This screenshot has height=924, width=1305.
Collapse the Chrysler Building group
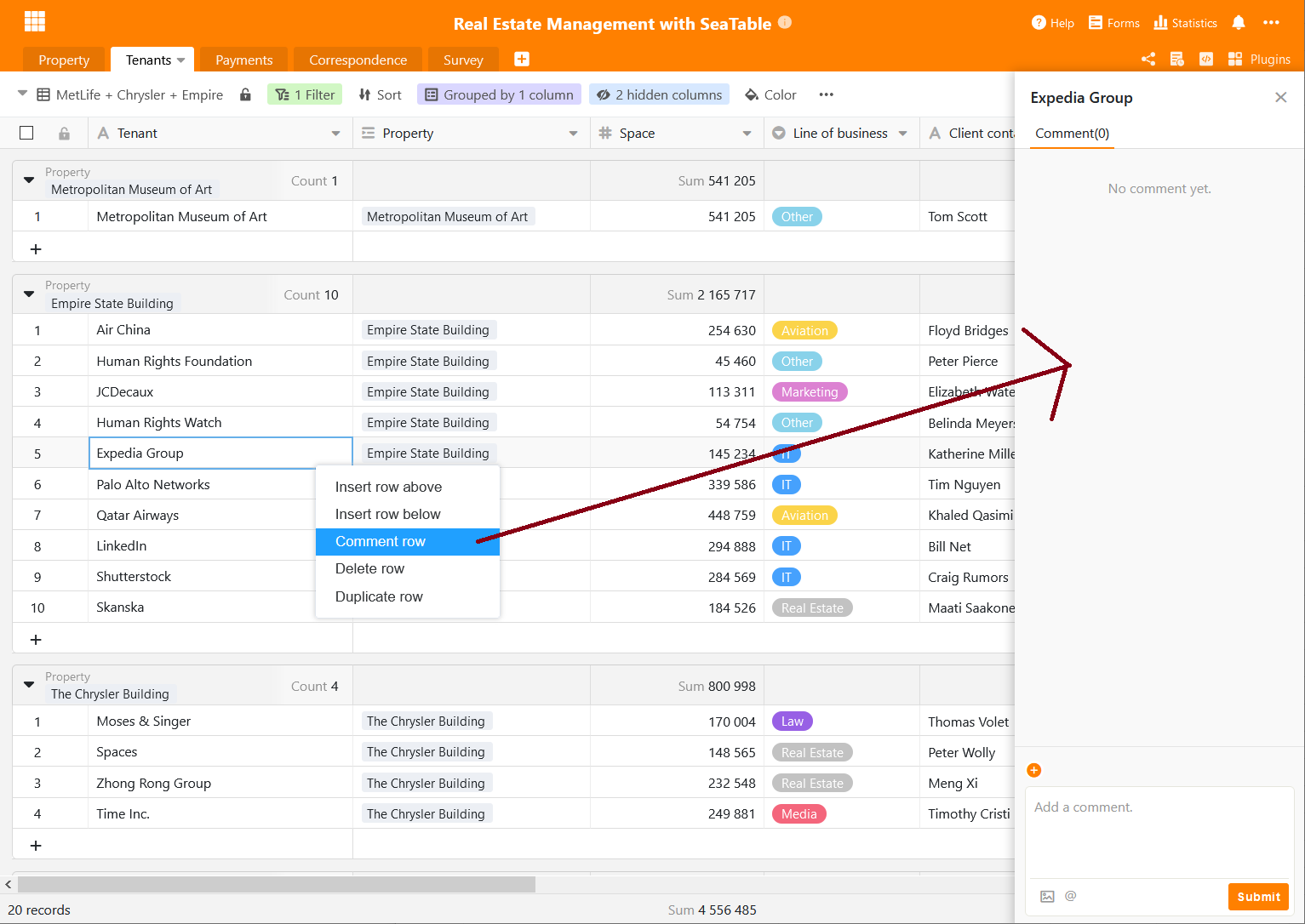tap(29, 685)
